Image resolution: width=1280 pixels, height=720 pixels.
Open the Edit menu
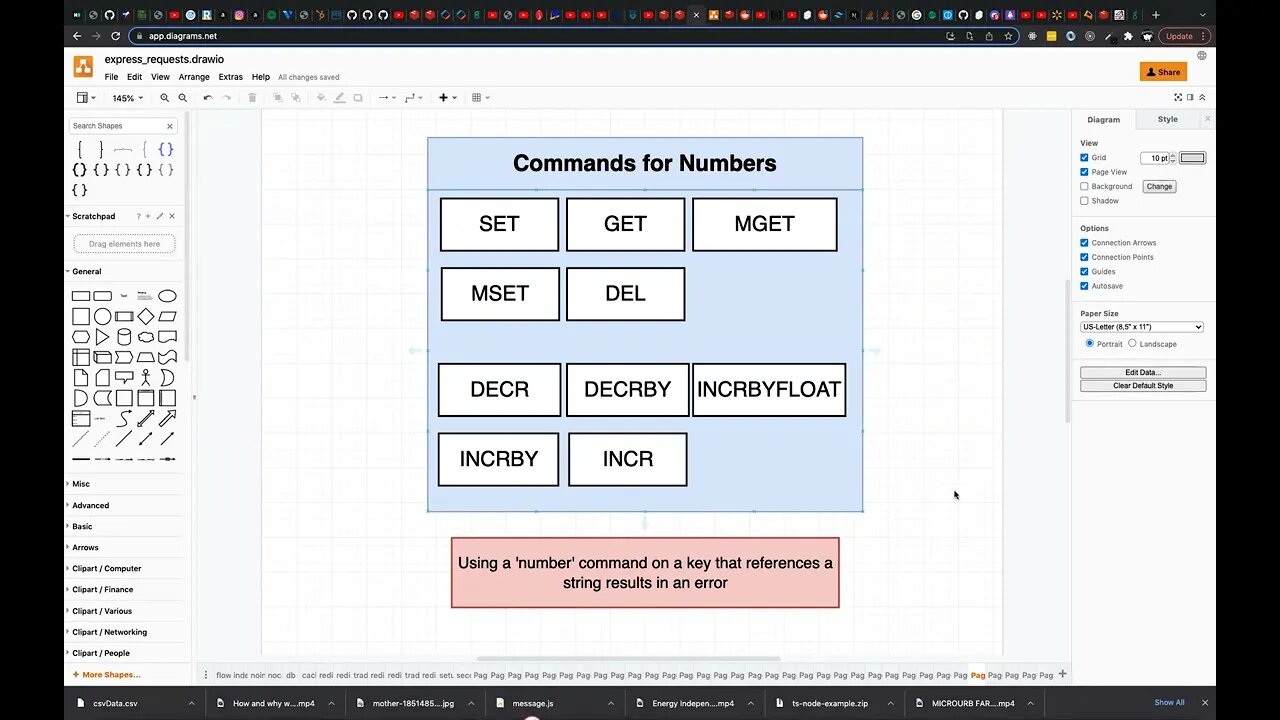(134, 77)
